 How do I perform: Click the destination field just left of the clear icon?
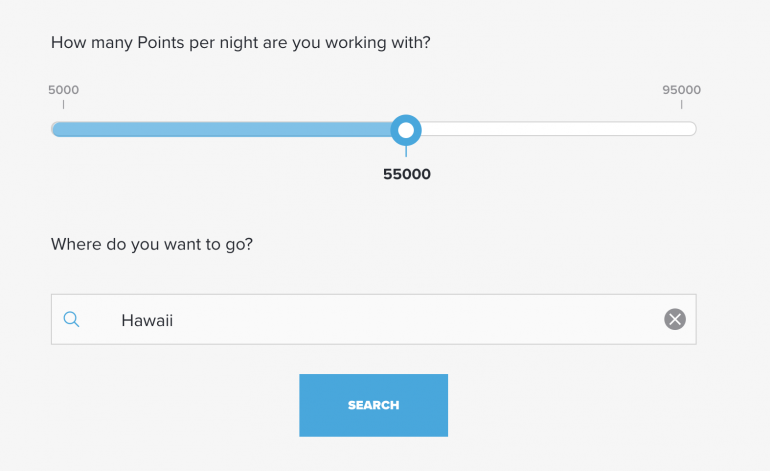pos(640,320)
